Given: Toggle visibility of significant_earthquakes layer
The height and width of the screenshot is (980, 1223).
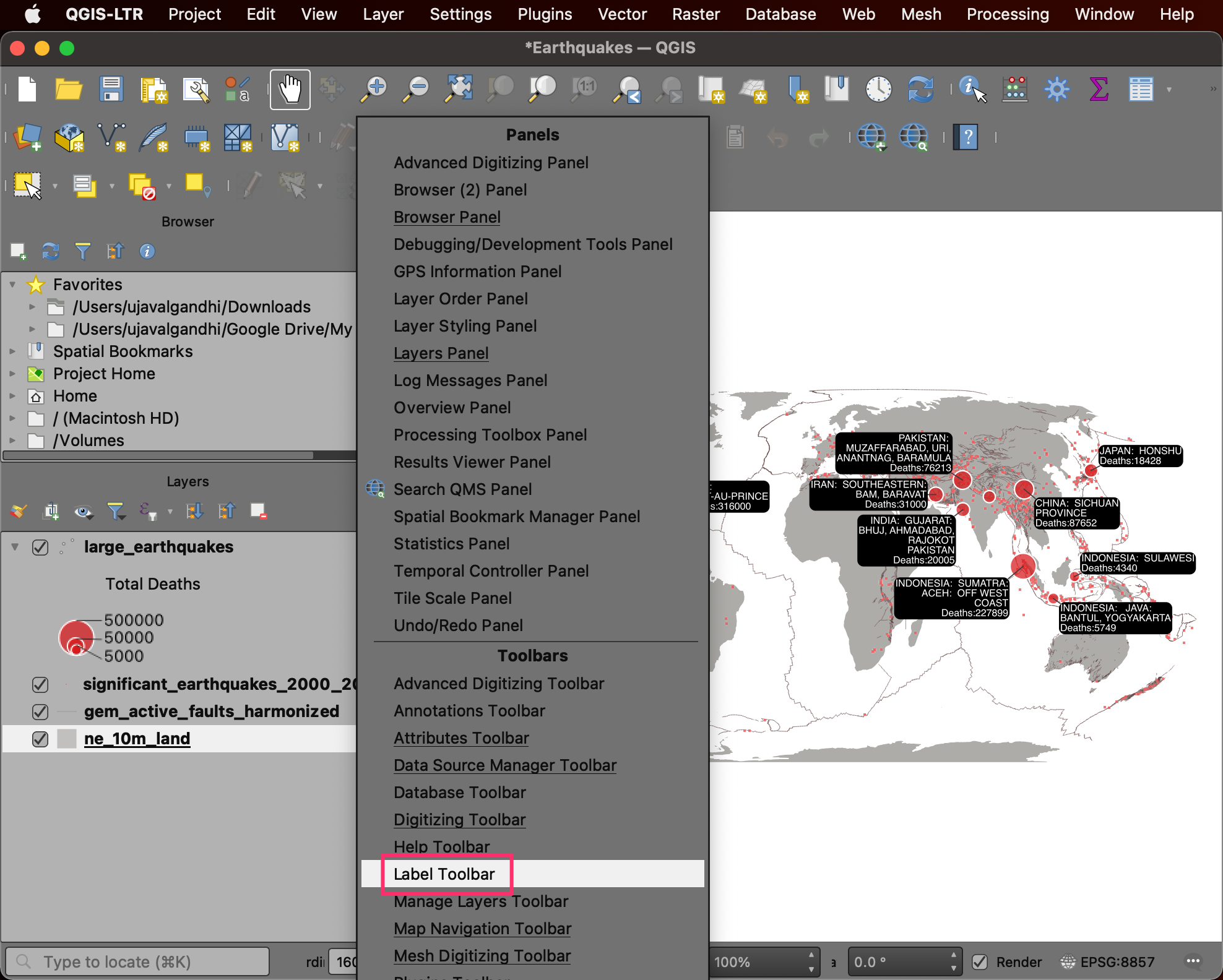Looking at the screenshot, I should pyautogui.click(x=40, y=685).
